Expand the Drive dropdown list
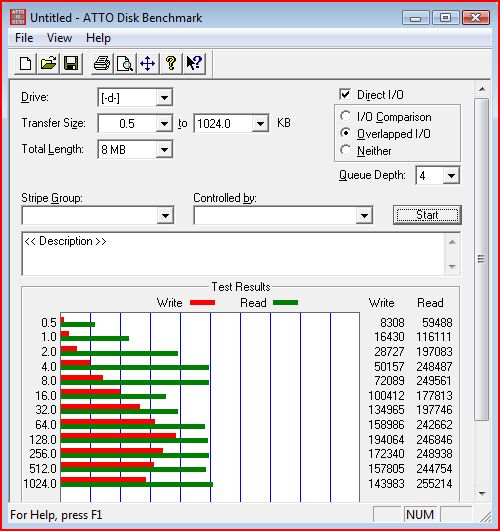The width and height of the screenshot is (500, 531). [164, 98]
